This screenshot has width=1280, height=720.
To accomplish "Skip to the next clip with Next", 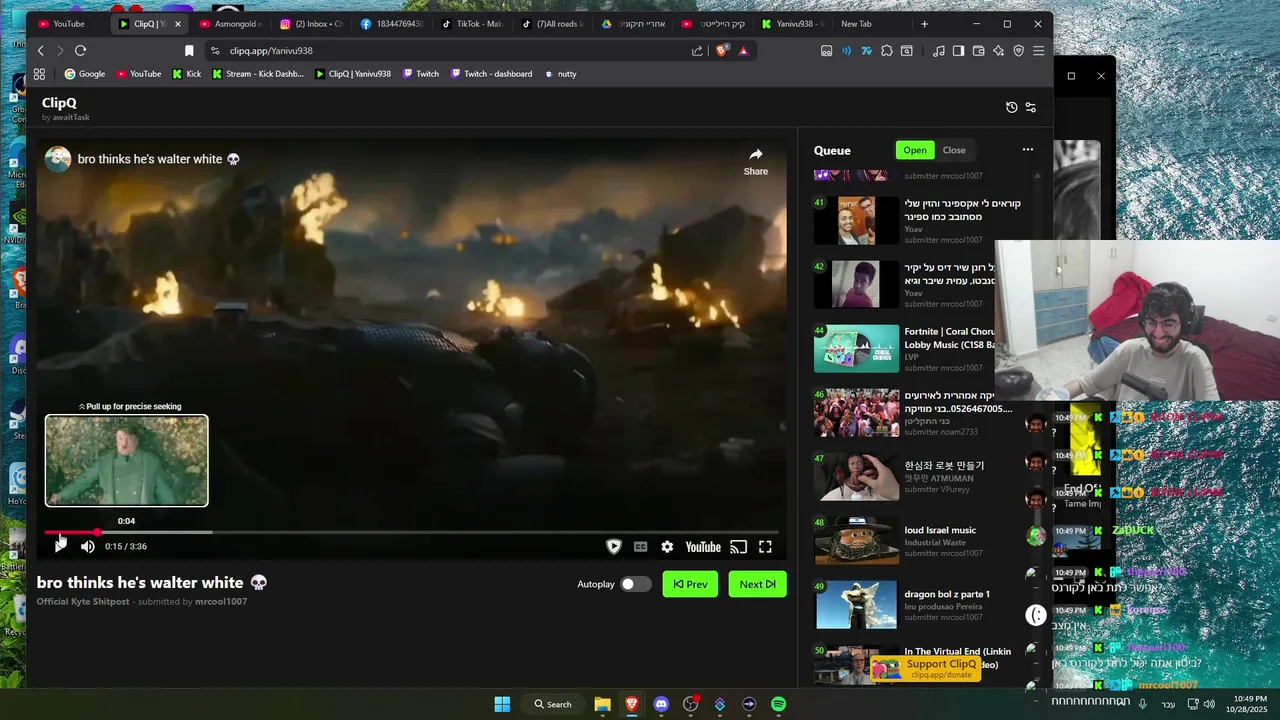I will click(758, 584).
